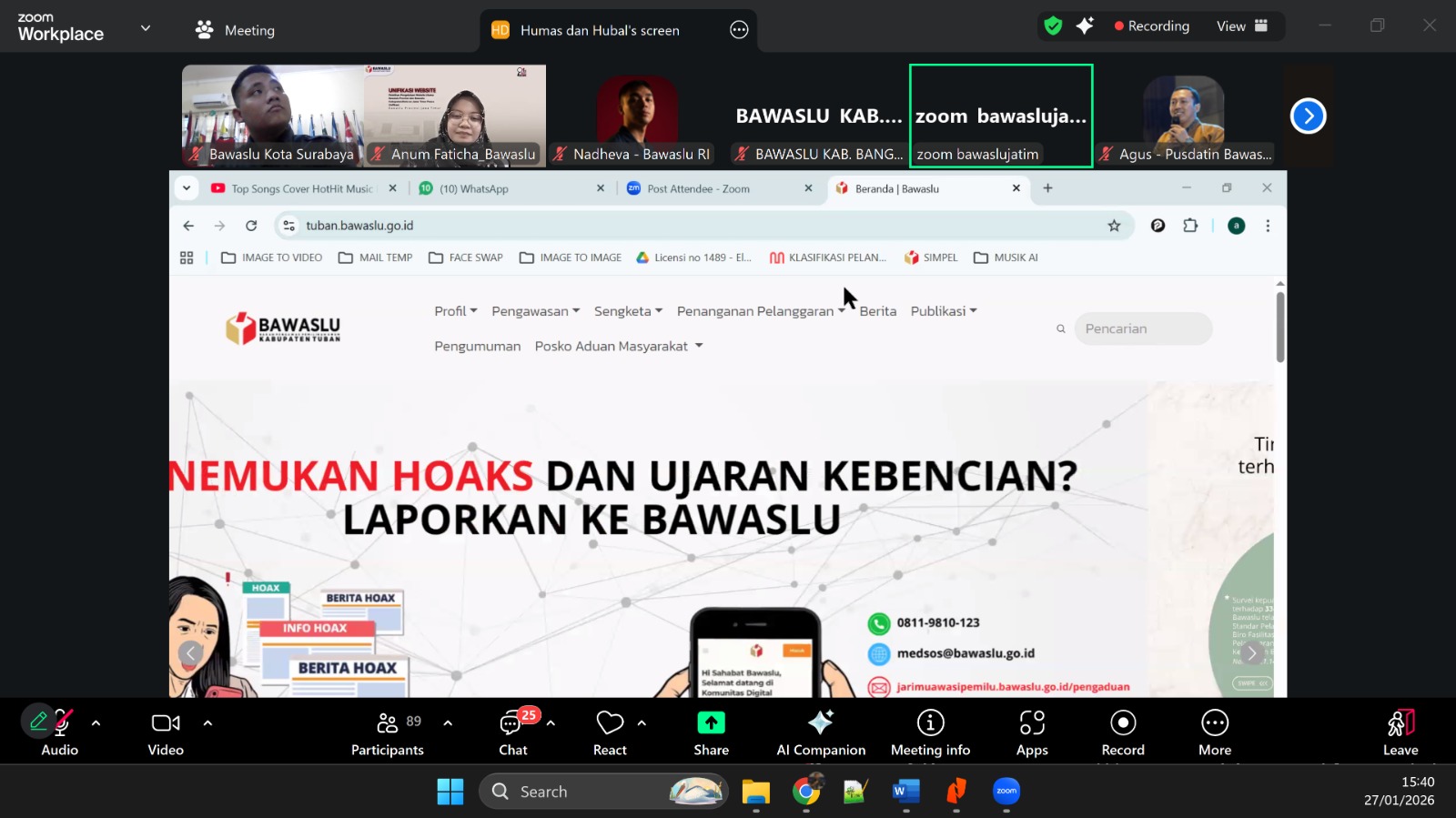1456x818 pixels.
Task: Open AI Companion
Action: coord(821,732)
